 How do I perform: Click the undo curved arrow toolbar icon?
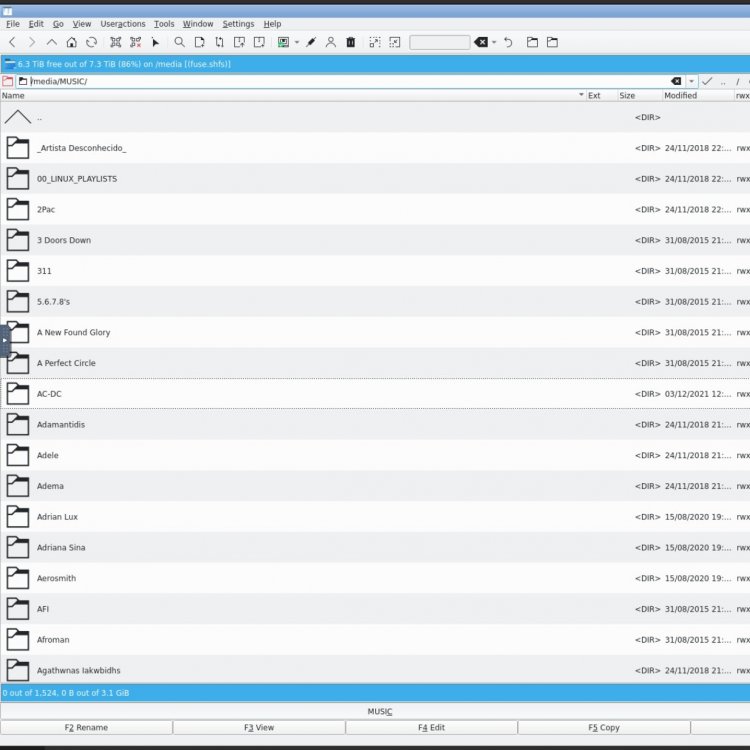point(508,43)
